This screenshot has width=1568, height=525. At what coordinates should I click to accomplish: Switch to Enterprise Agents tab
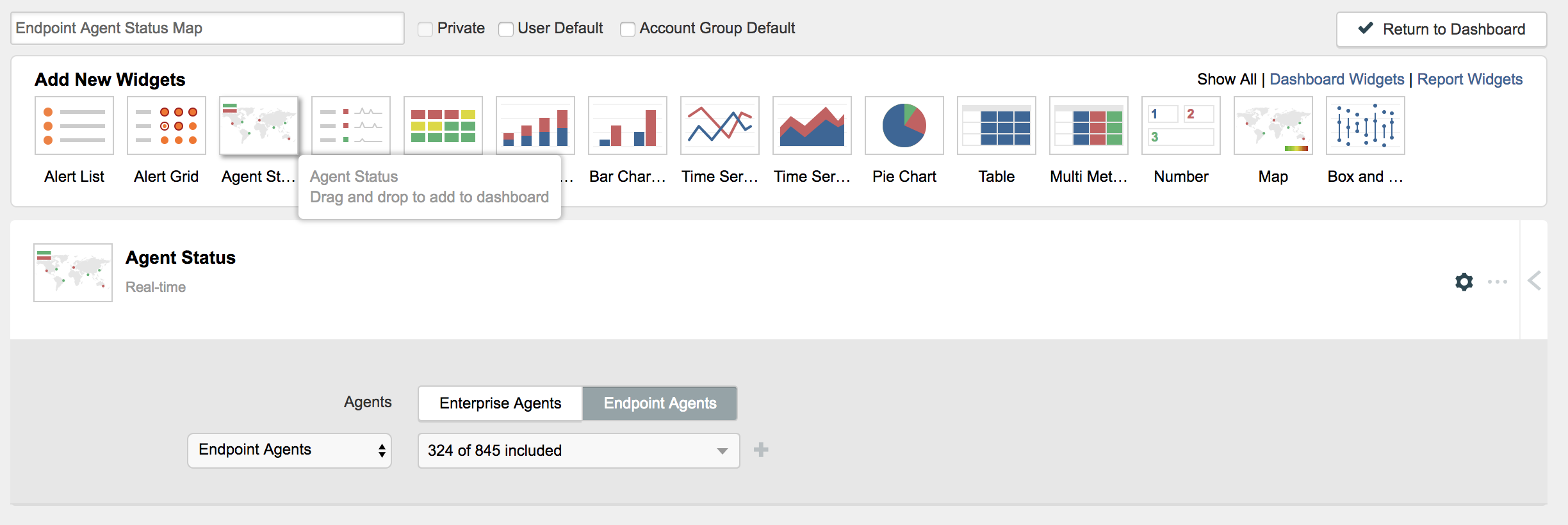click(500, 403)
